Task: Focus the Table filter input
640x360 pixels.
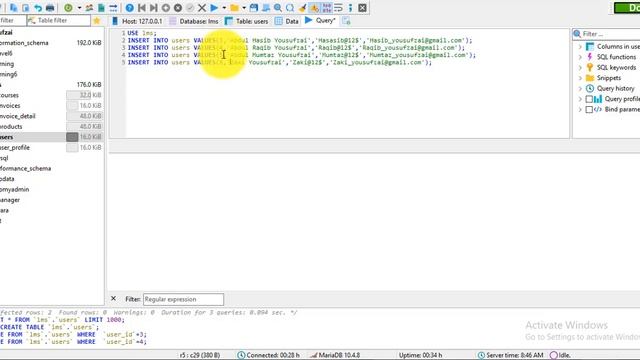Action: coord(58,20)
